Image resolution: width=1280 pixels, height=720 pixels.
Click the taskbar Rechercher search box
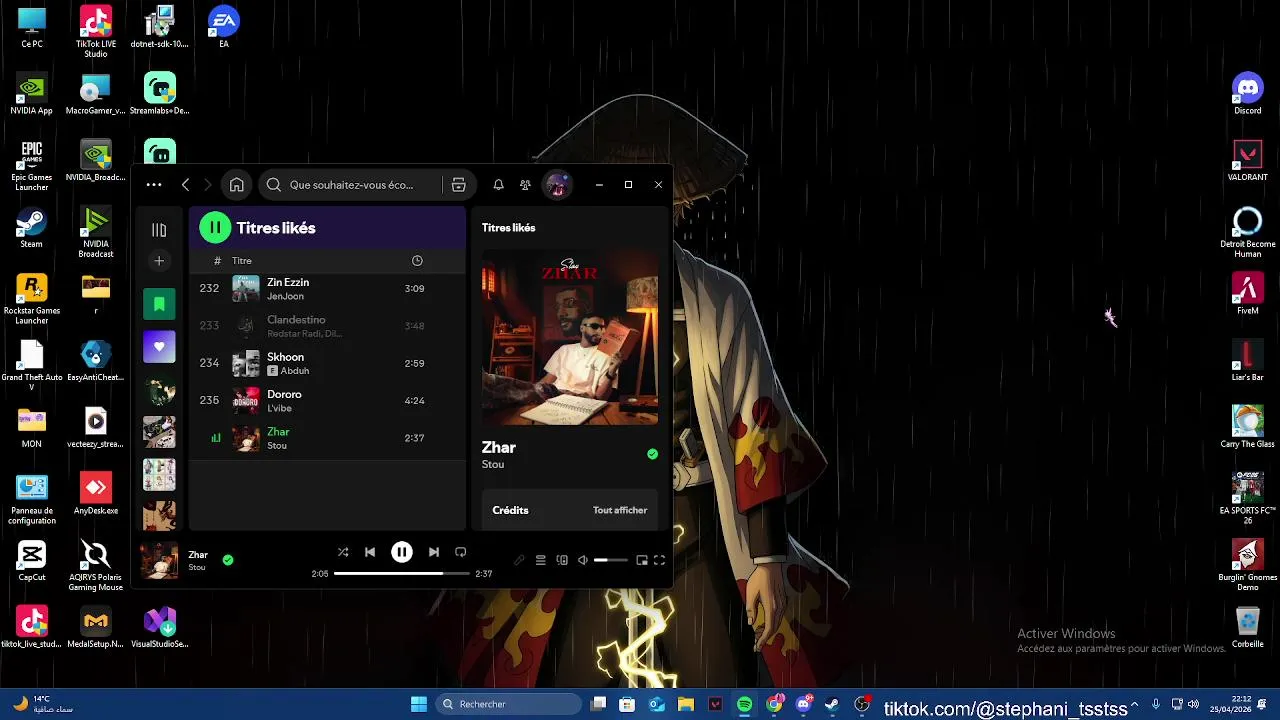(508, 704)
